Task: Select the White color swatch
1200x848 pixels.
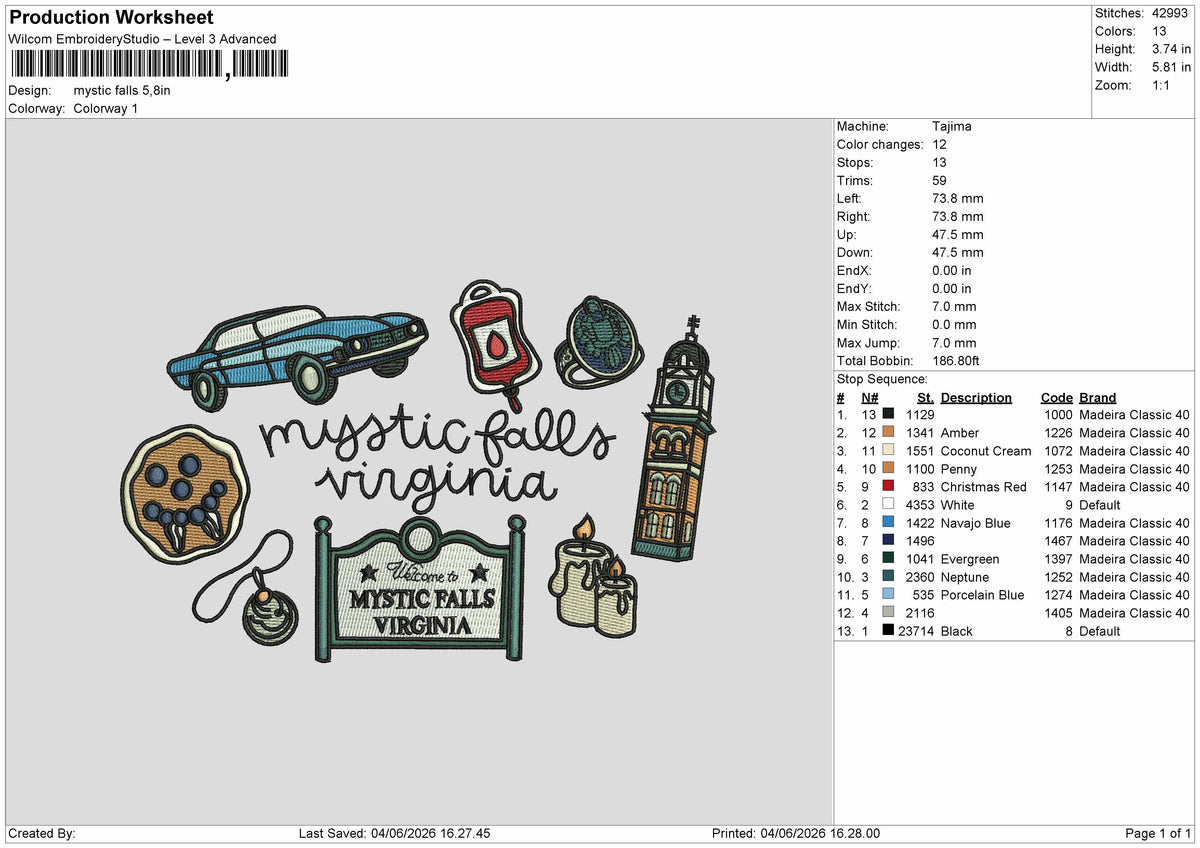Action: (888, 505)
